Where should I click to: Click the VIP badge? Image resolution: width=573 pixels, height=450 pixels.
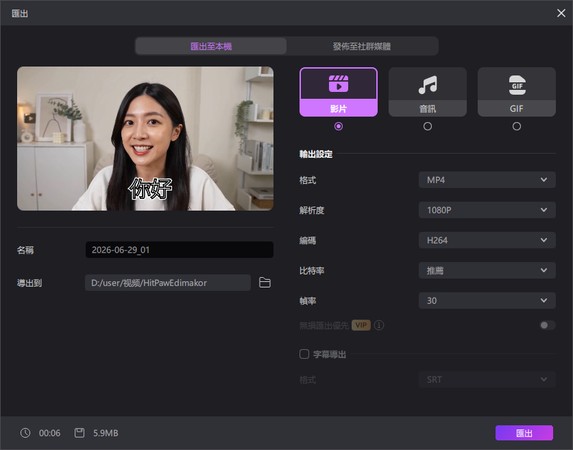click(x=361, y=325)
